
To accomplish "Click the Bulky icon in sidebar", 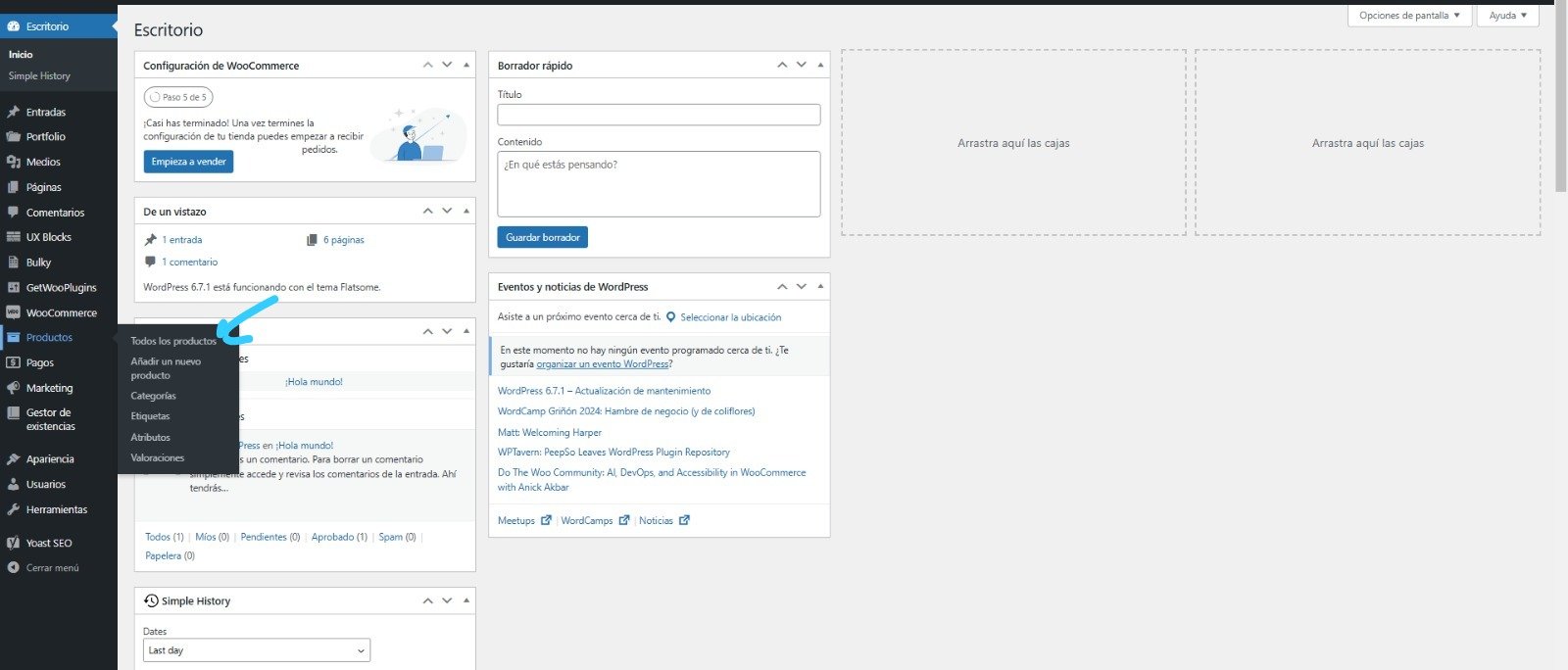I will click(14, 263).
